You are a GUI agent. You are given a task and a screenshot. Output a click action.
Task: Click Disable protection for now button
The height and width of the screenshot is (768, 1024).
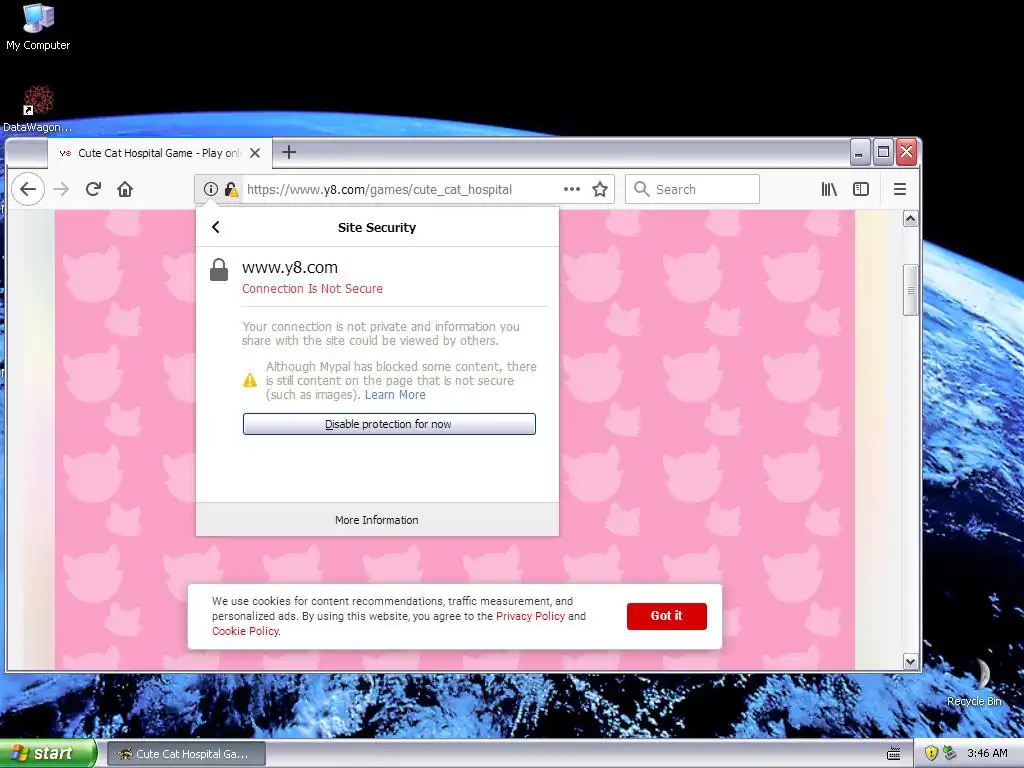389,424
